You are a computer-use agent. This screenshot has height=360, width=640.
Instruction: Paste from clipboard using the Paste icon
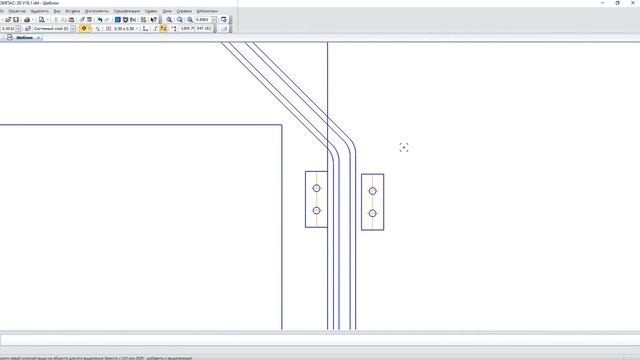coord(71,20)
